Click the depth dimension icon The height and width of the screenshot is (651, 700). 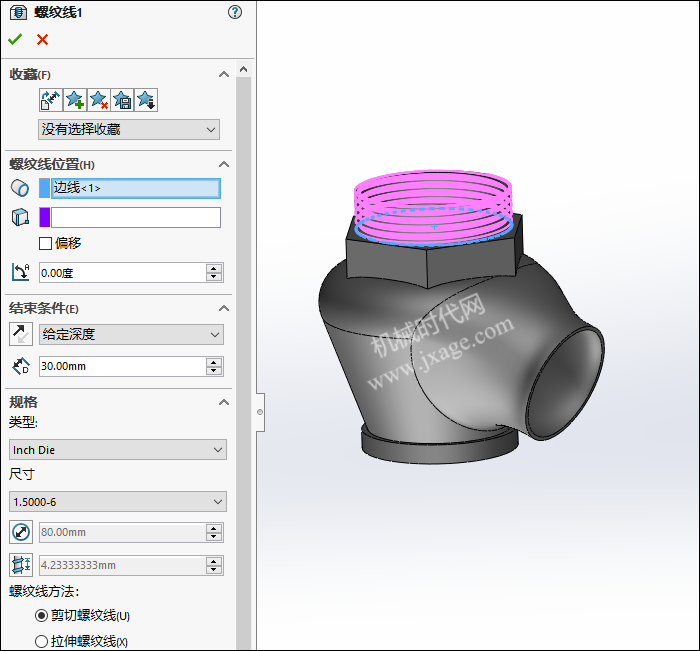pos(21,366)
